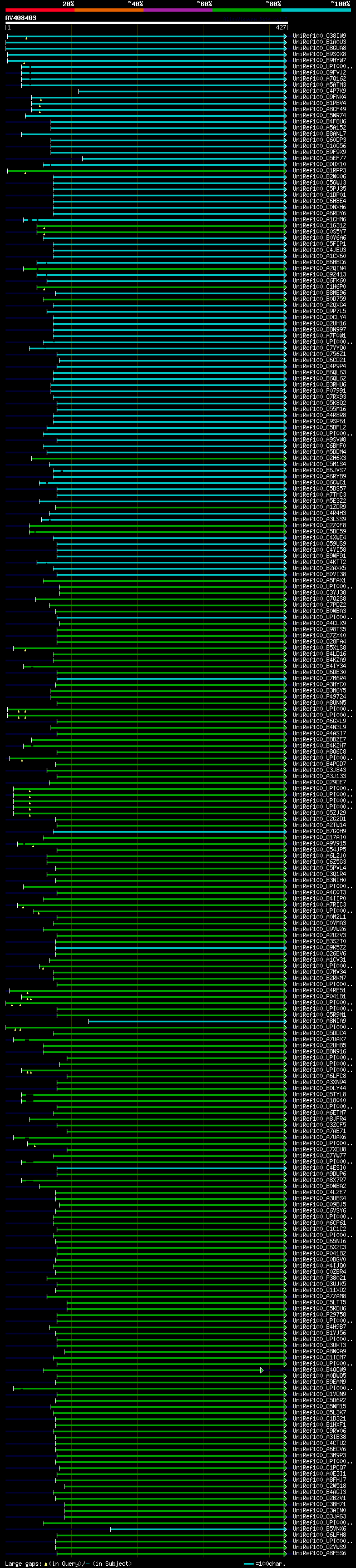Select the UniRef100_C6H8E4 label
This screenshot has width=356, height=1568.
[x=319, y=201]
